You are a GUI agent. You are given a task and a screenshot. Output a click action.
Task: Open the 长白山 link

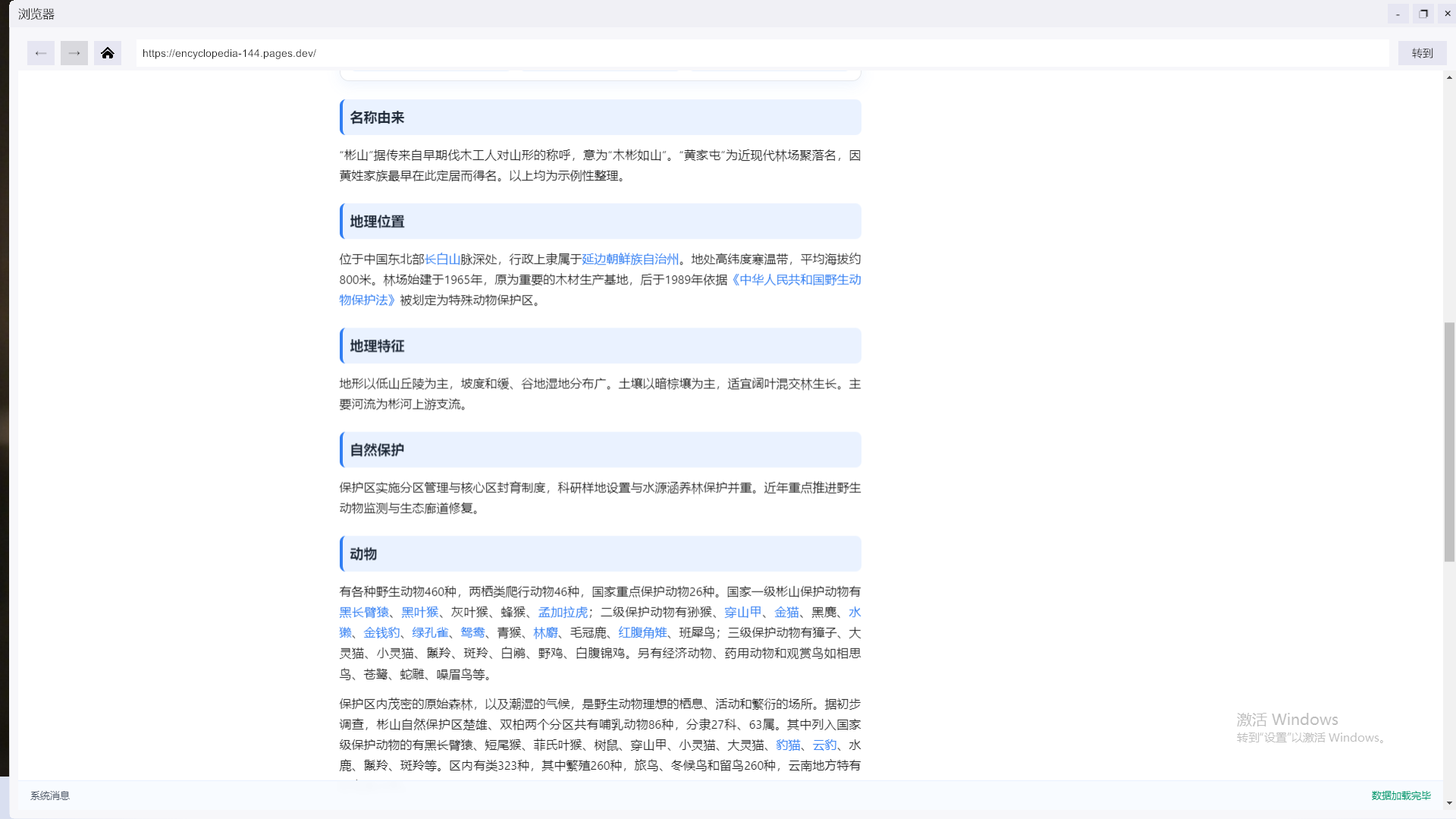pos(442,259)
